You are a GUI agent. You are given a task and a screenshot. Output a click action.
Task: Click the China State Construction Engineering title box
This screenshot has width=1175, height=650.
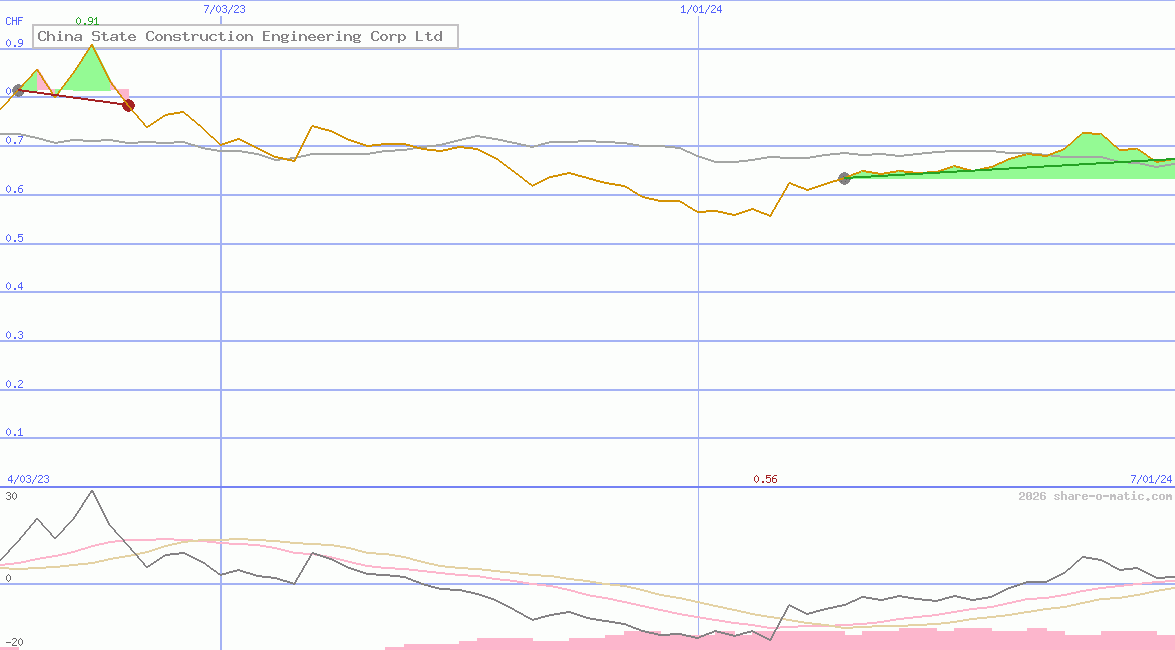pyautogui.click(x=245, y=37)
